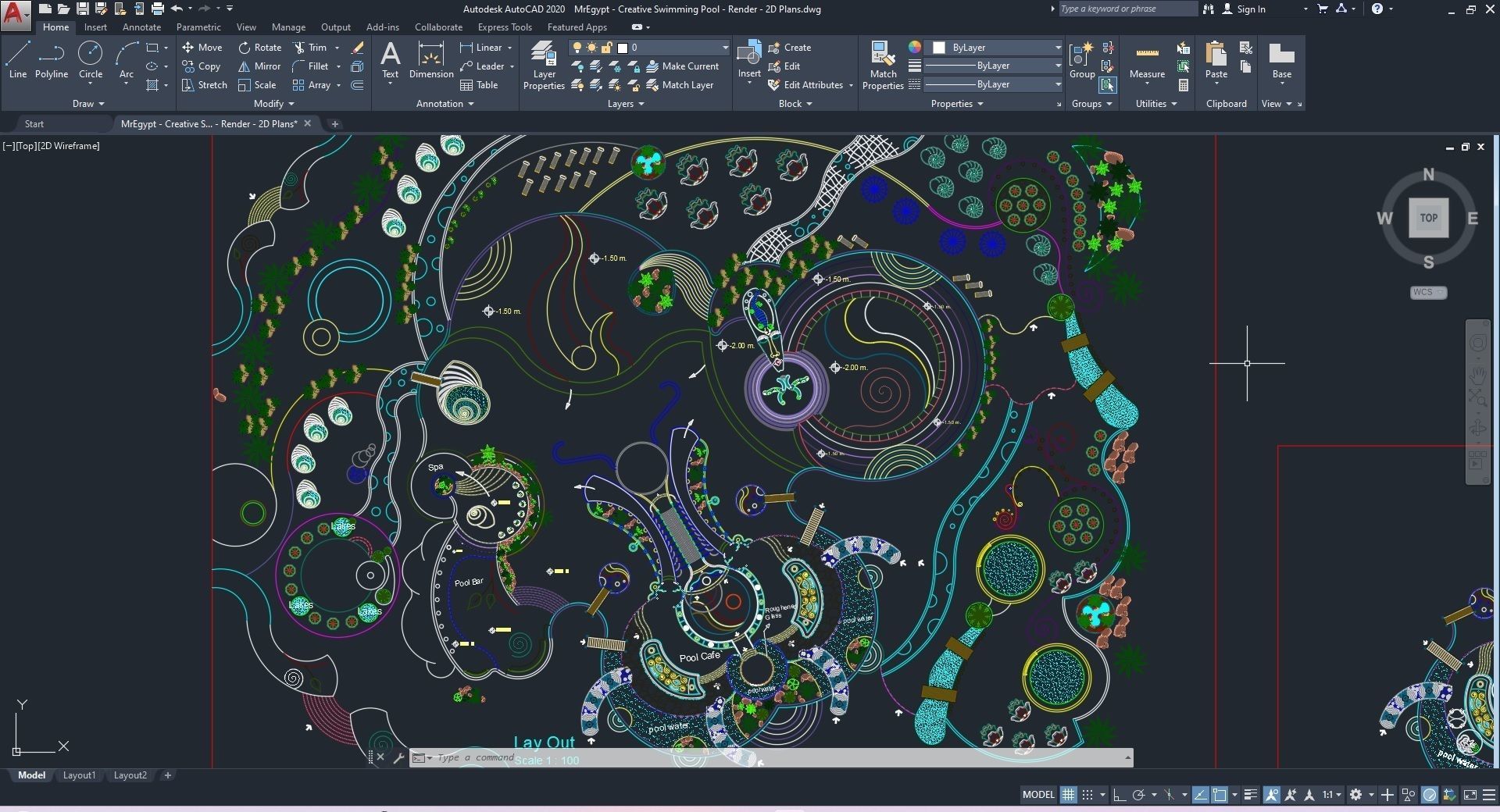Toggle annotation visibility in status bar

point(1272,795)
